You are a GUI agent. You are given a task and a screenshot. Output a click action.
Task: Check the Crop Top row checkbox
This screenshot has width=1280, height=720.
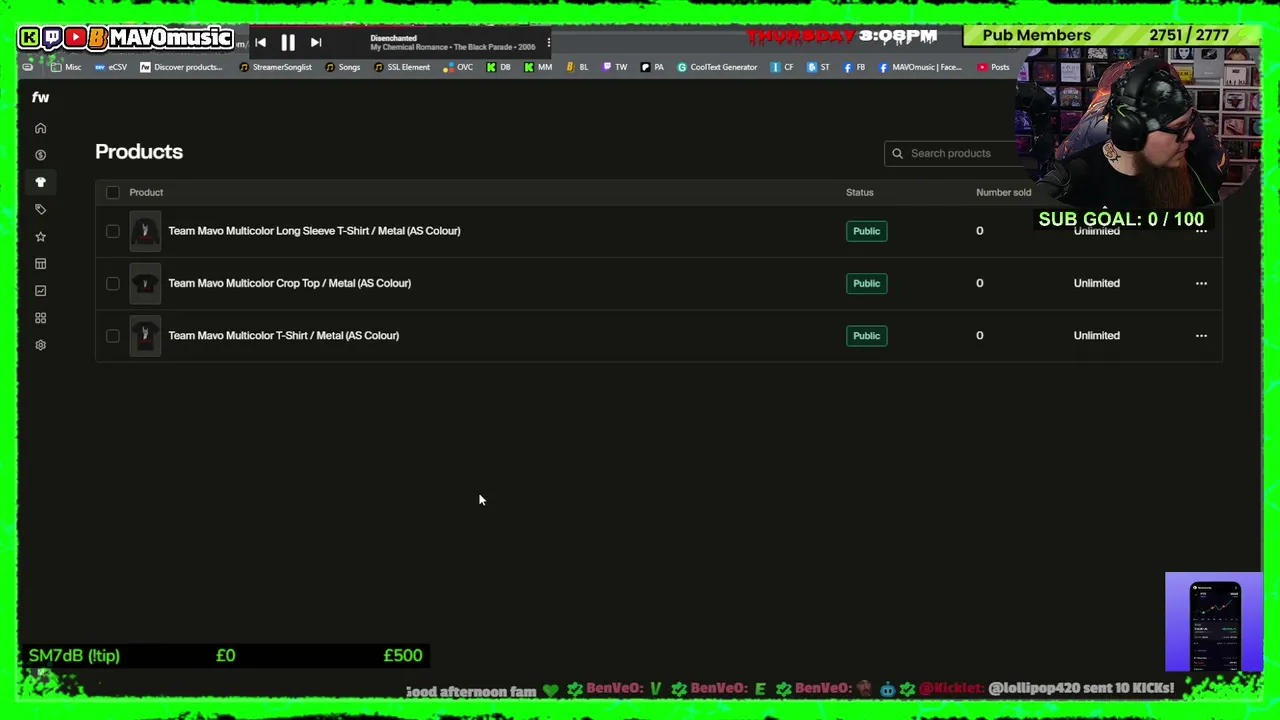click(112, 283)
